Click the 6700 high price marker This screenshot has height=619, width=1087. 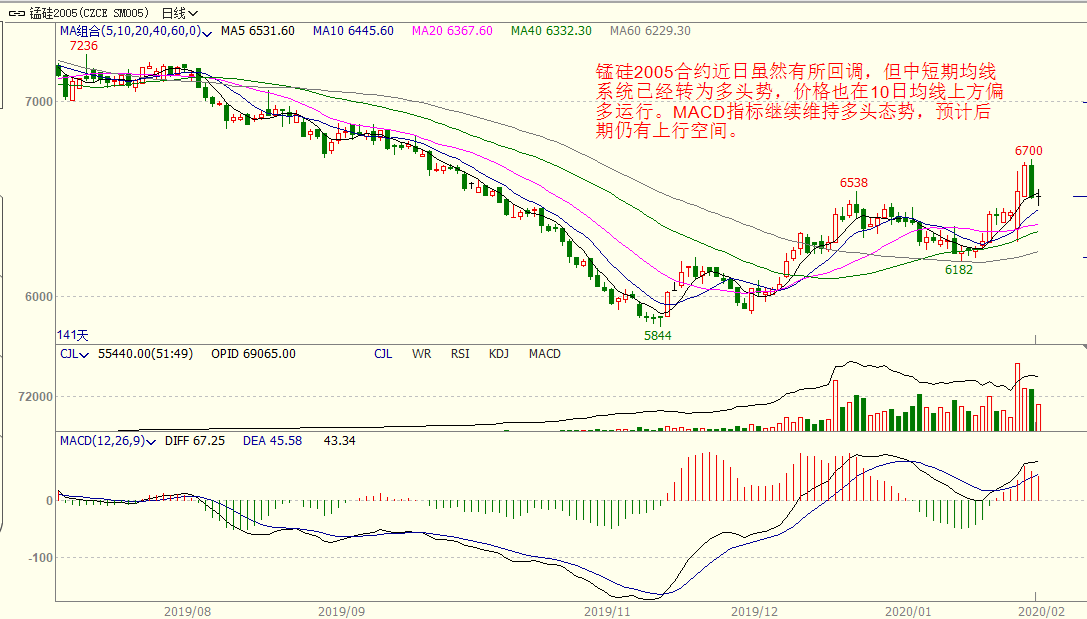[x=1028, y=151]
